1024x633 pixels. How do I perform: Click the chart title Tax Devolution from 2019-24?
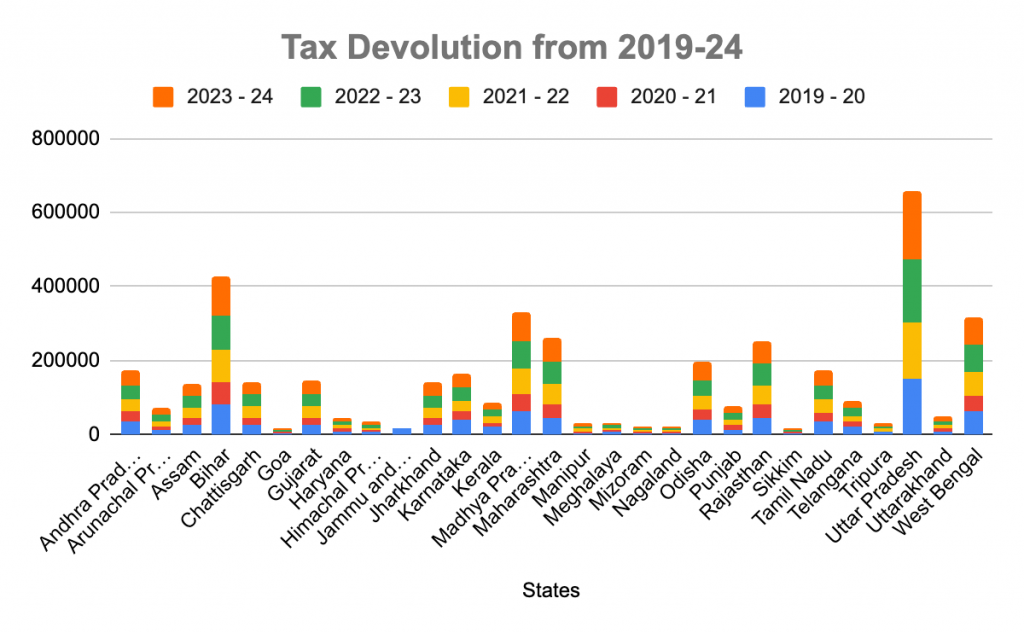[x=513, y=47]
